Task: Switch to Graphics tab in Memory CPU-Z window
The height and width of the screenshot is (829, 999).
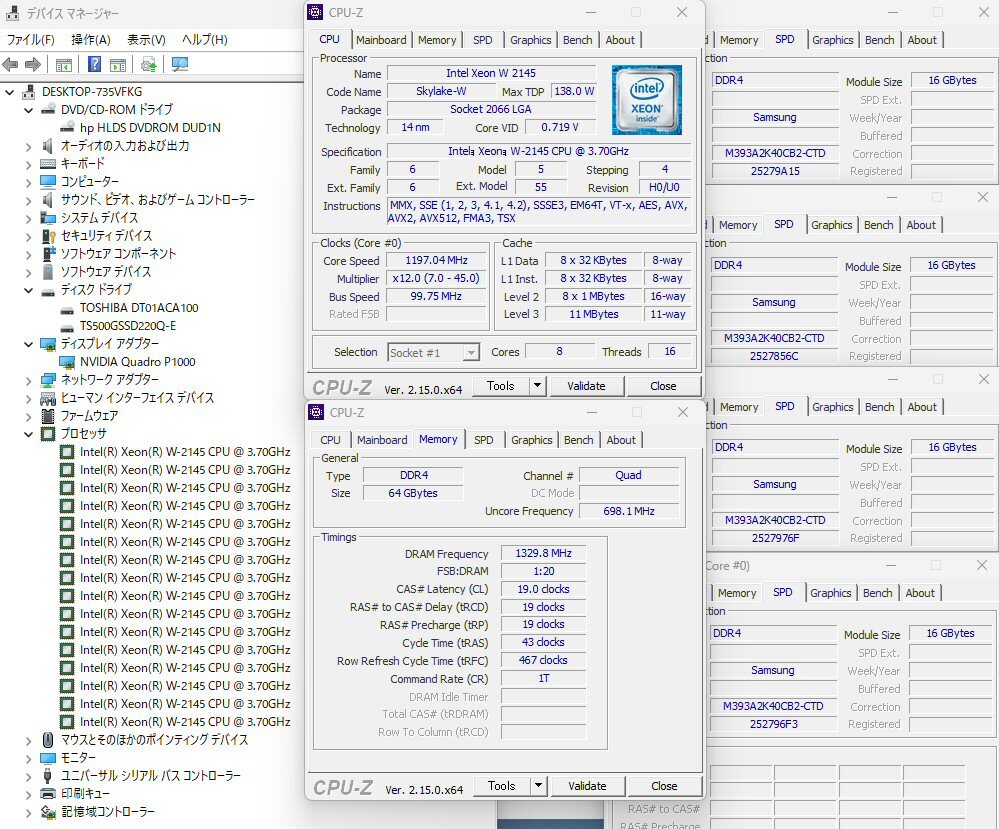Action: point(531,440)
